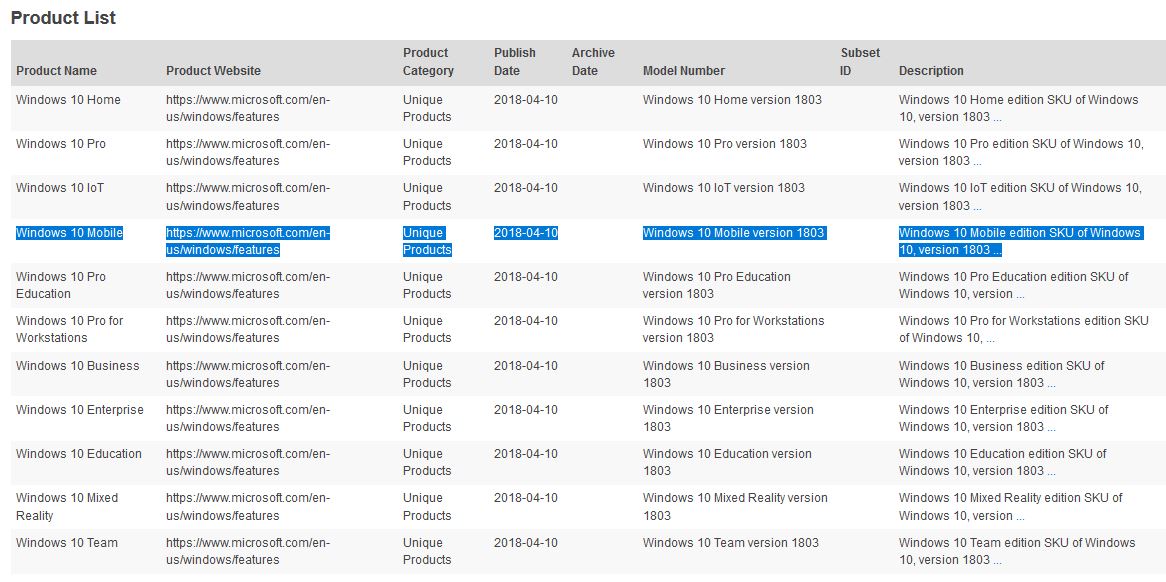Select the Description column header
1166x582 pixels.
pos(931,71)
